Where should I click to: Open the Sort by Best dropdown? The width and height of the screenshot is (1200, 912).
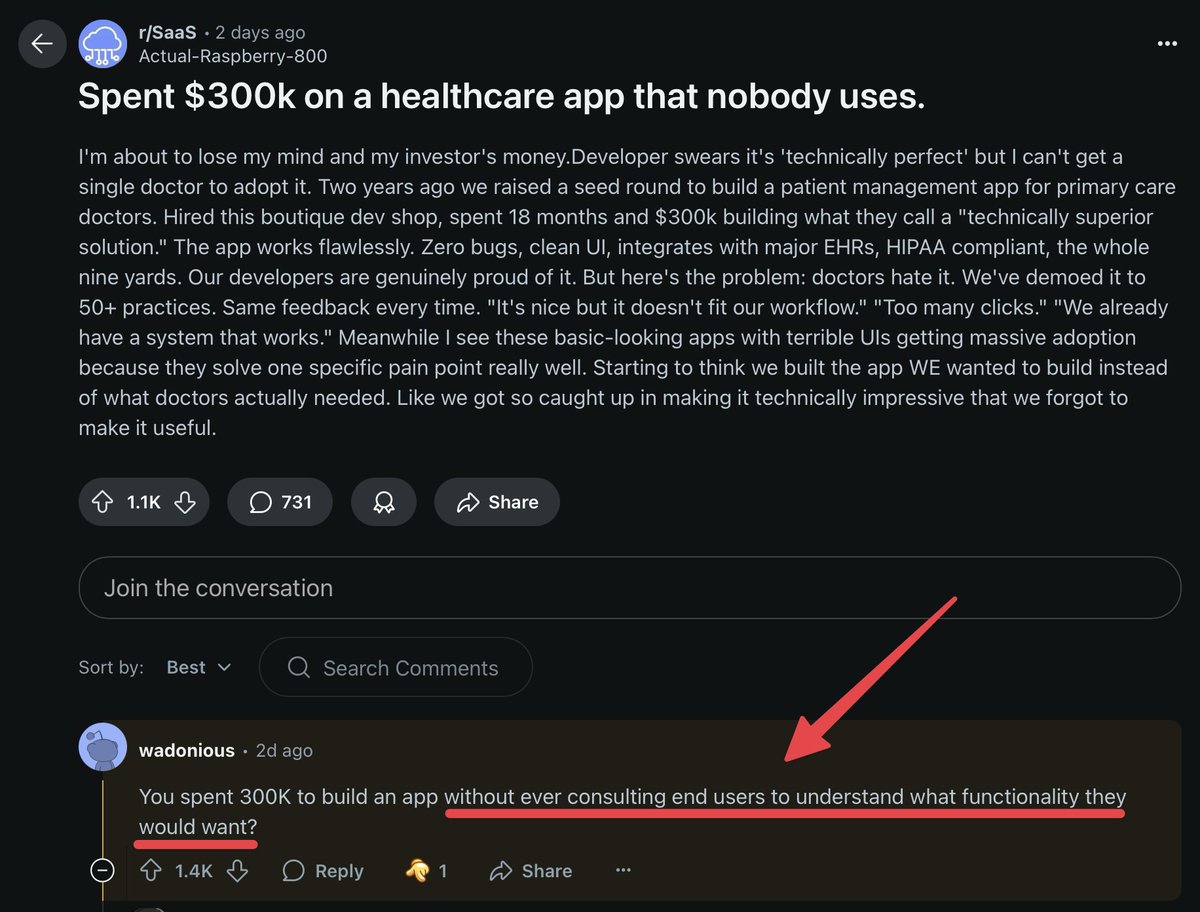pyautogui.click(x=199, y=667)
